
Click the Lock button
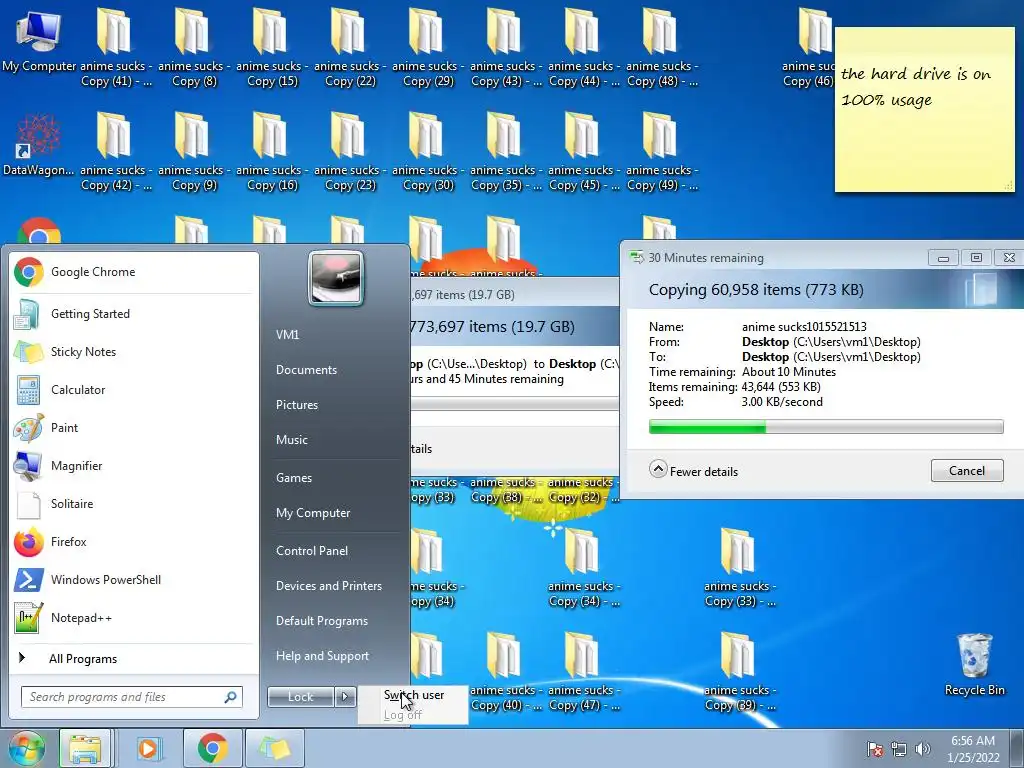(301, 697)
